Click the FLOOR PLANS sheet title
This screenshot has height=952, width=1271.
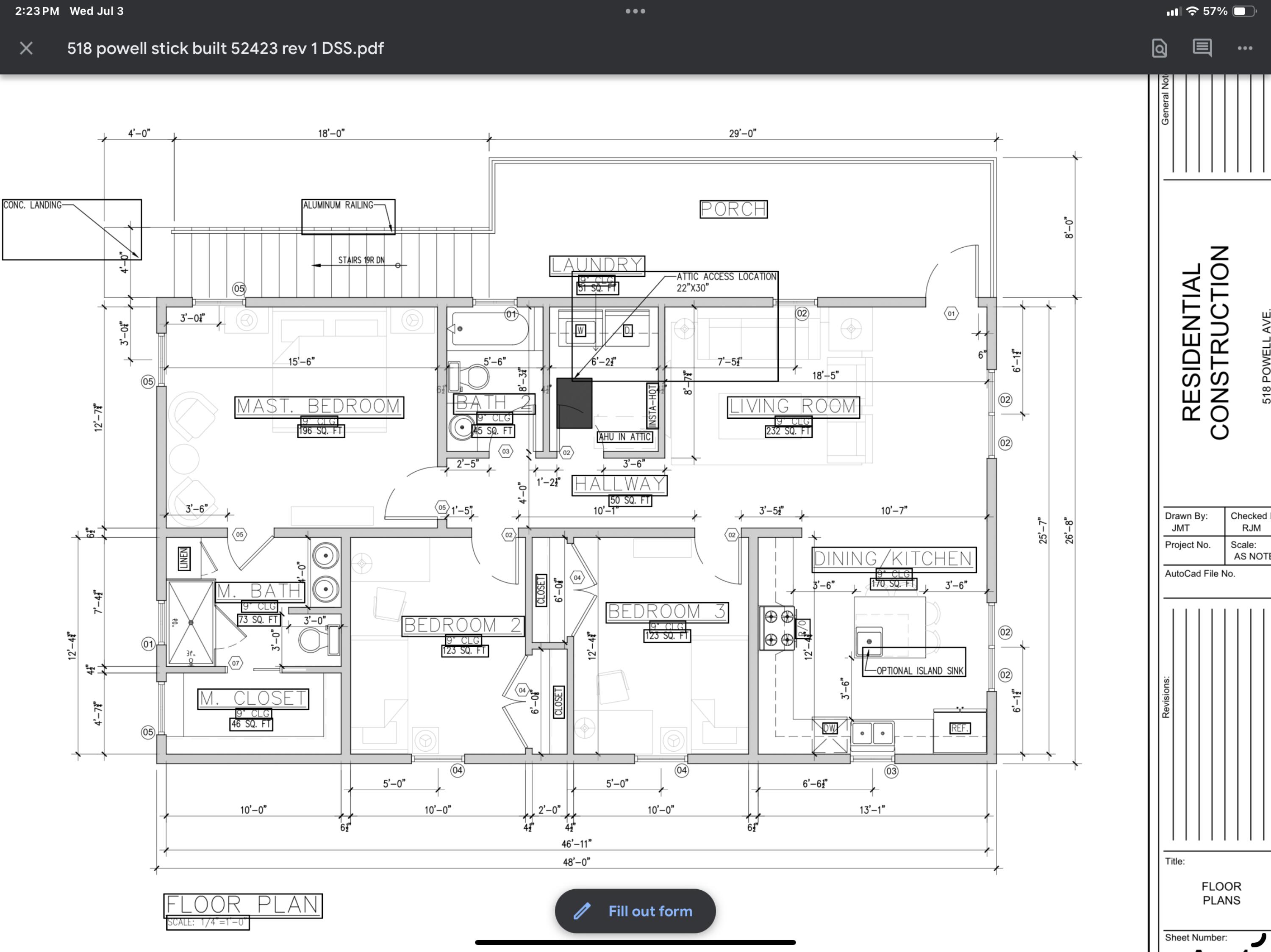pyautogui.click(x=1221, y=894)
